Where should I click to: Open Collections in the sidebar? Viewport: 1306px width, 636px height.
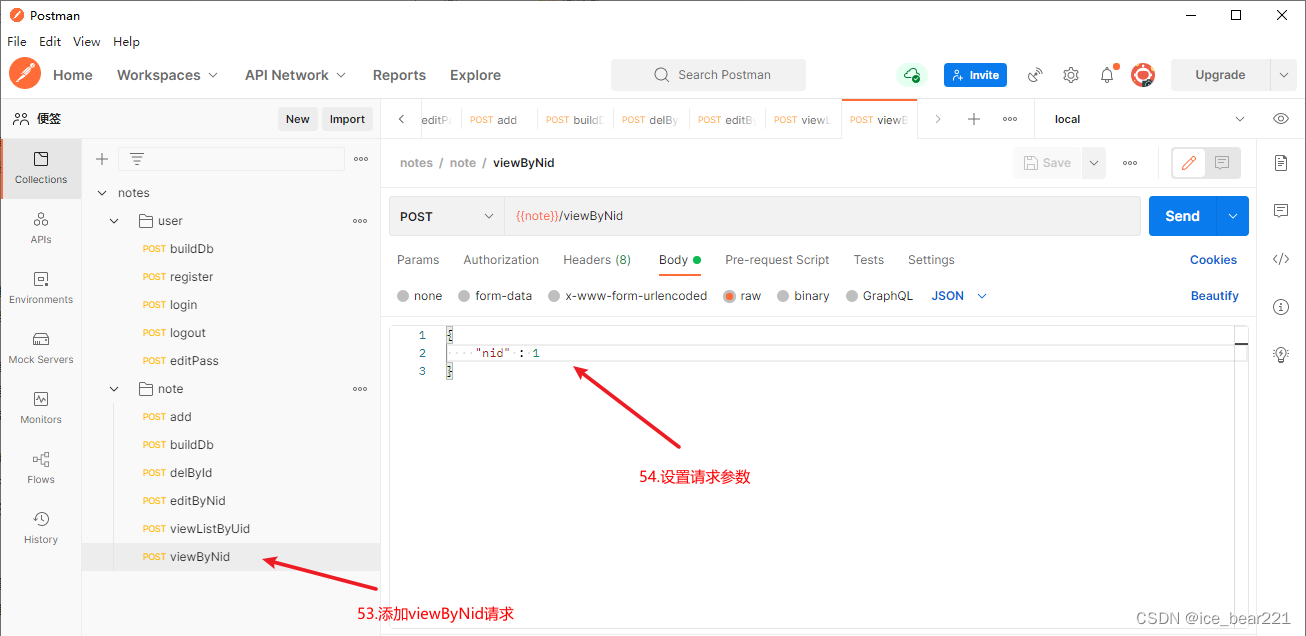[41, 168]
